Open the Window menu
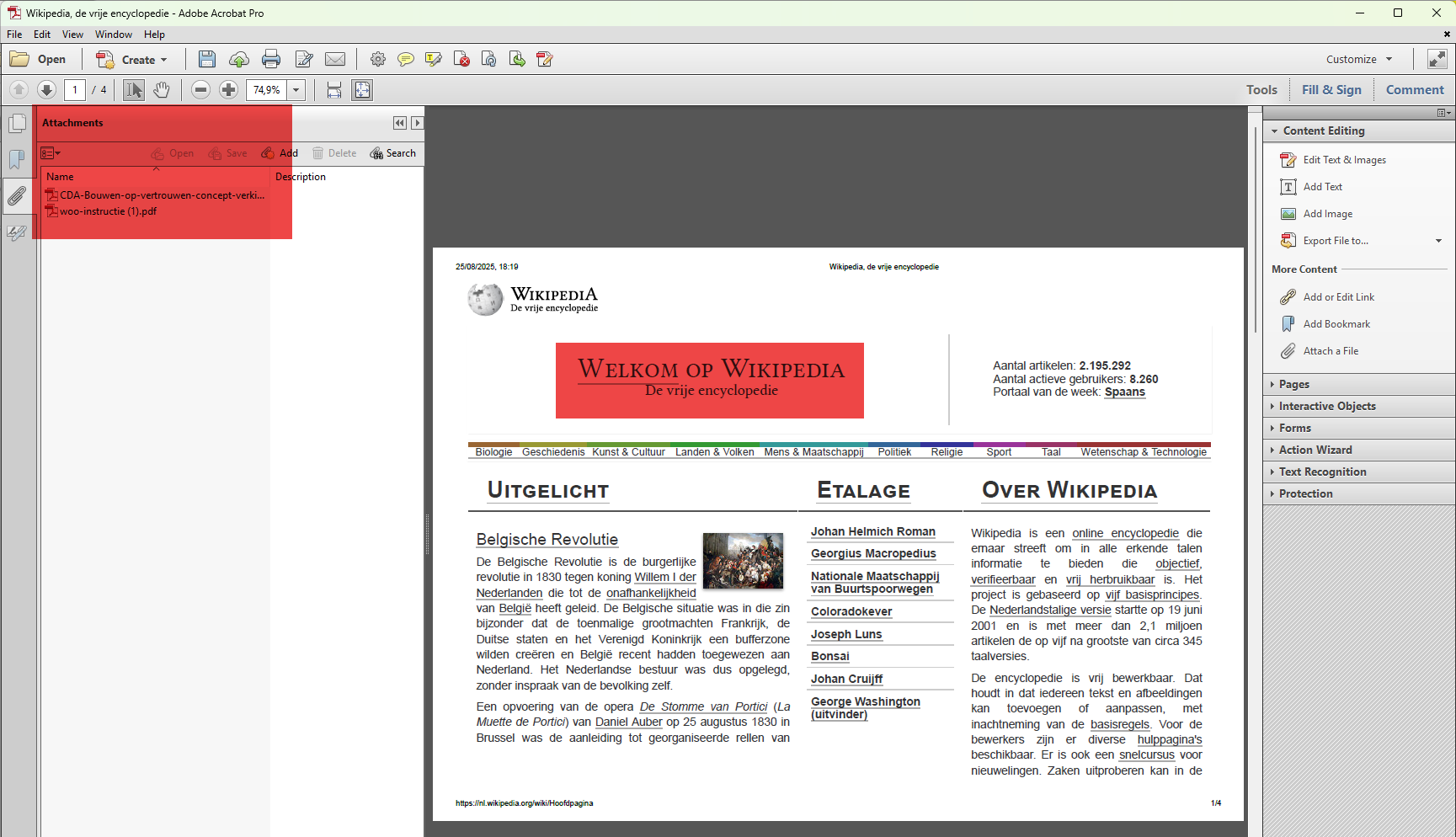This screenshot has width=1456, height=837. pos(114,35)
